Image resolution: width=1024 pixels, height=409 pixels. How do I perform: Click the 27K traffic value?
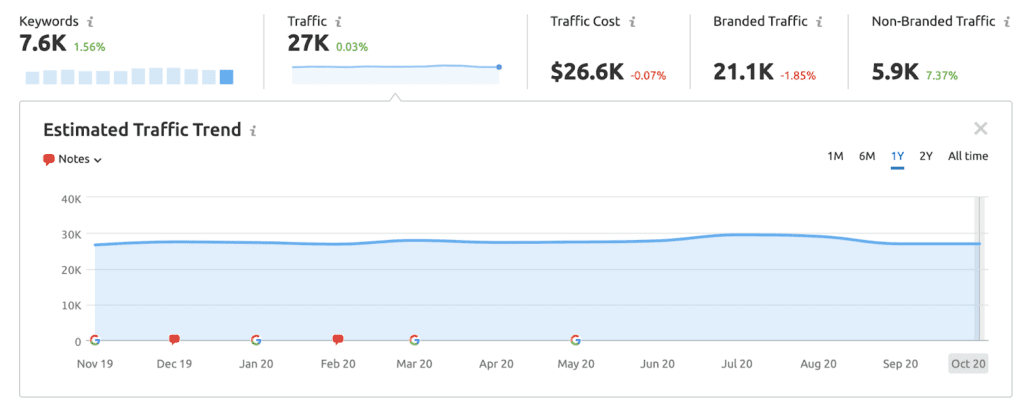308,43
